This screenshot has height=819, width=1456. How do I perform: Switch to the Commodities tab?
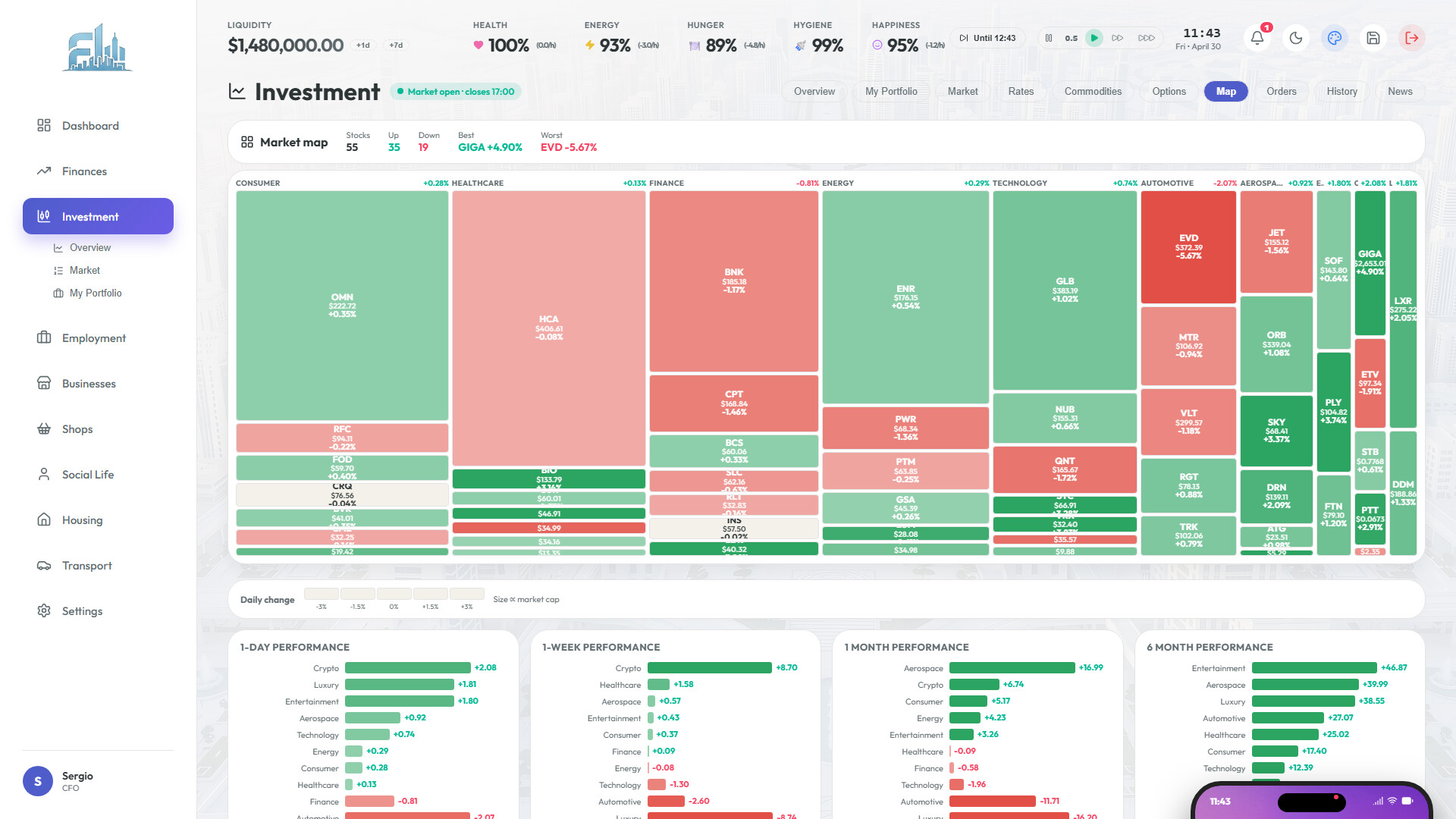pos(1093,92)
